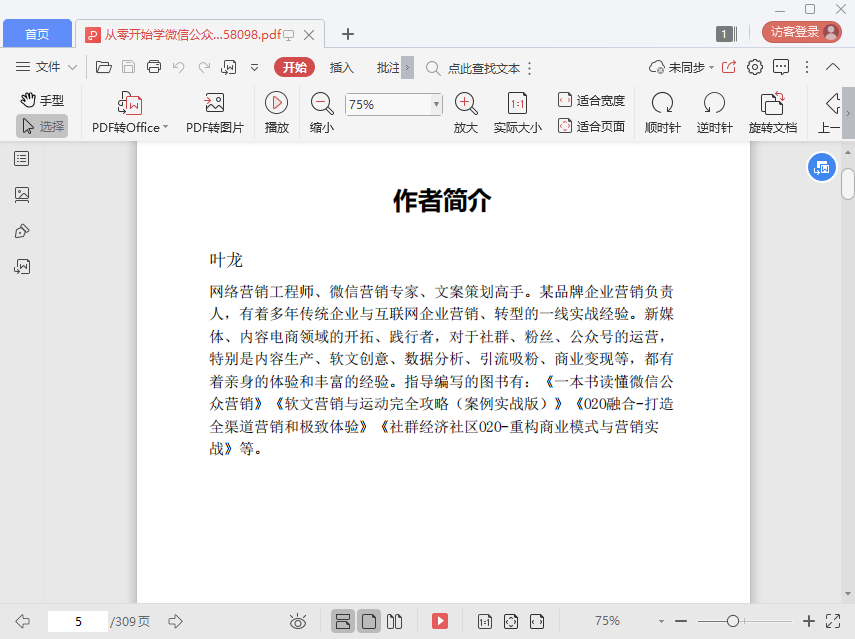The image size is (855, 639).
Task: Click the 放大 zoom in icon
Action: 465,104
